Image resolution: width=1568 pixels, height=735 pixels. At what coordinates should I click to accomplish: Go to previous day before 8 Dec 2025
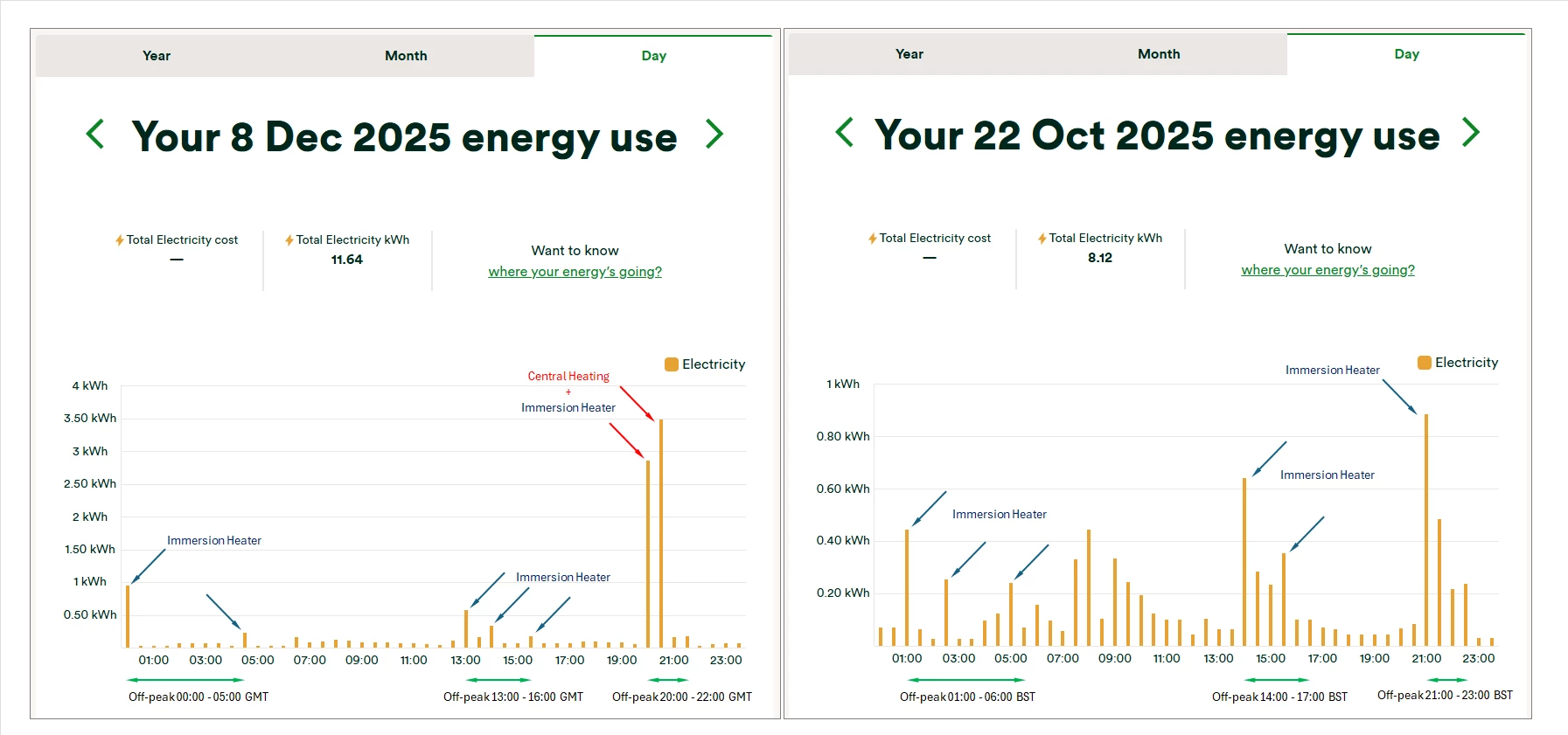tap(95, 135)
